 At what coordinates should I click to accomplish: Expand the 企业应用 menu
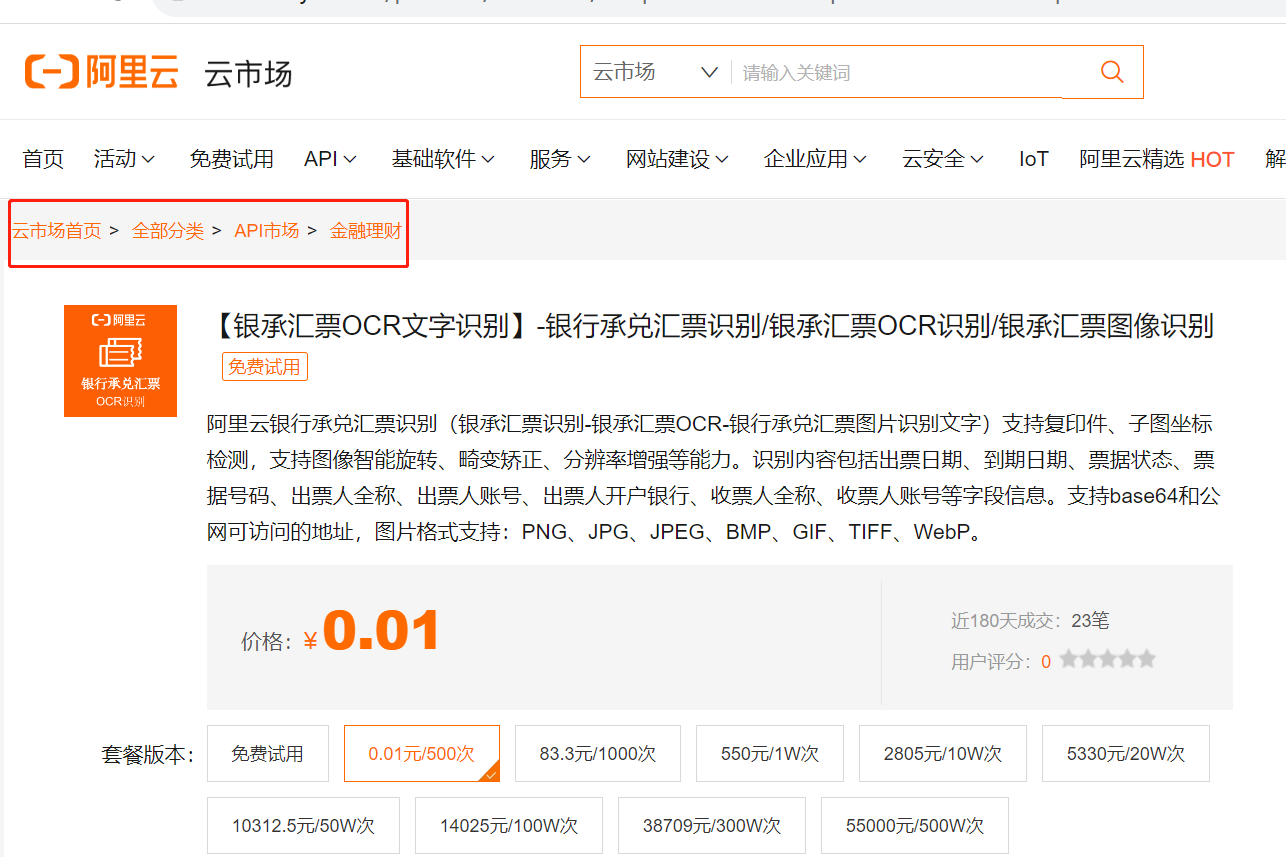click(x=816, y=159)
